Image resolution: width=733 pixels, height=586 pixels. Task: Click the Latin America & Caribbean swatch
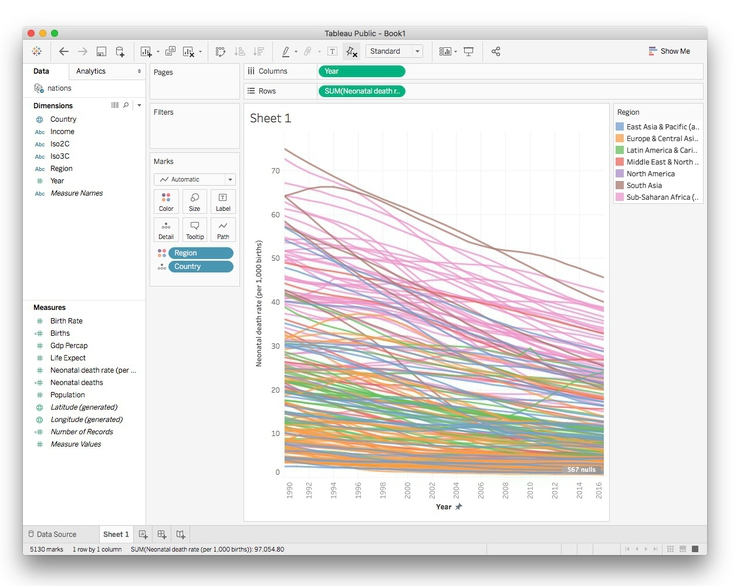pyautogui.click(x=620, y=150)
